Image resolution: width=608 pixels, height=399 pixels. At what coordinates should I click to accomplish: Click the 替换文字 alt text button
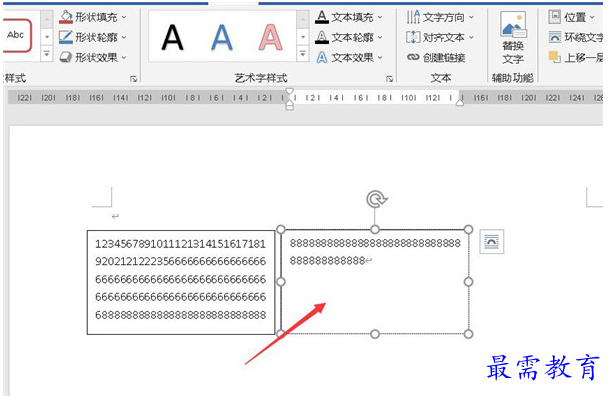[x=513, y=38]
